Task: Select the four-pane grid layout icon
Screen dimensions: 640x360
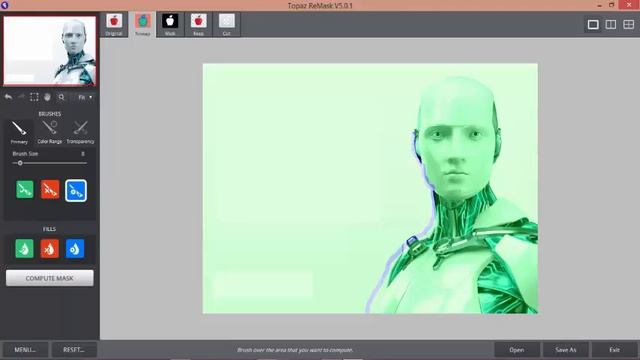Action: point(629,24)
